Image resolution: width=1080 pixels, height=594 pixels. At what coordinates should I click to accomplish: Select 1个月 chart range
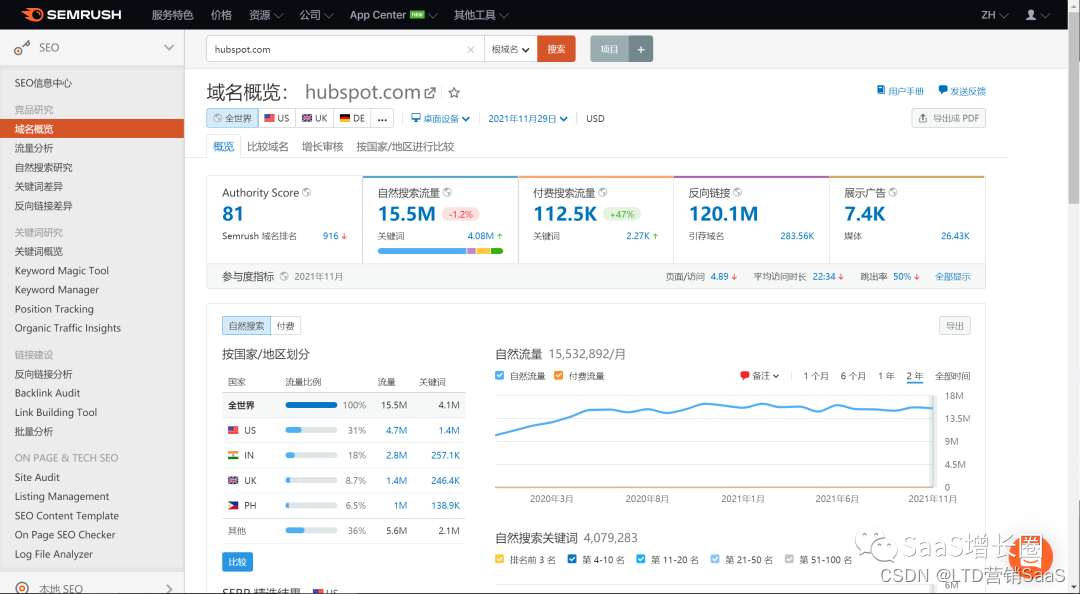(816, 376)
